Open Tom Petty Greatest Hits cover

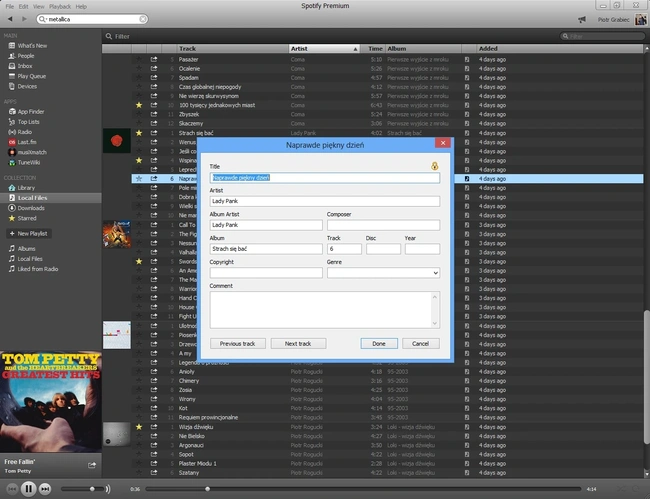point(51,402)
